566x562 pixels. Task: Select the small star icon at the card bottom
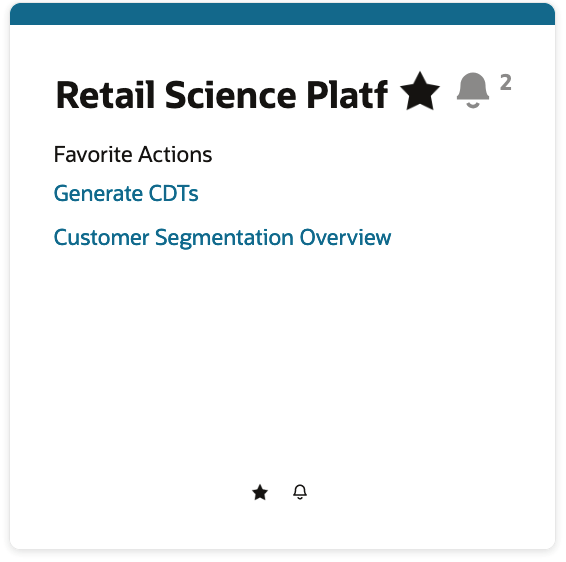pyautogui.click(x=260, y=492)
